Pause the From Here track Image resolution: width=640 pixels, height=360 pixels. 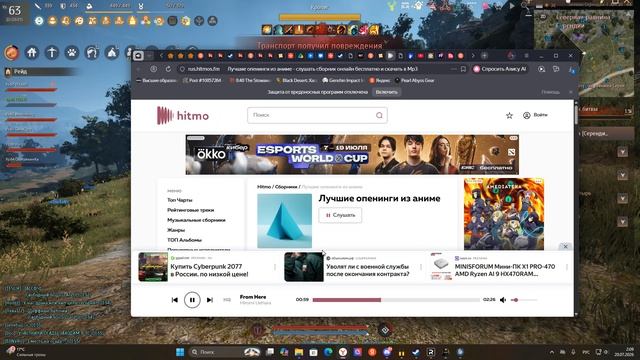pyautogui.click(x=192, y=300)
